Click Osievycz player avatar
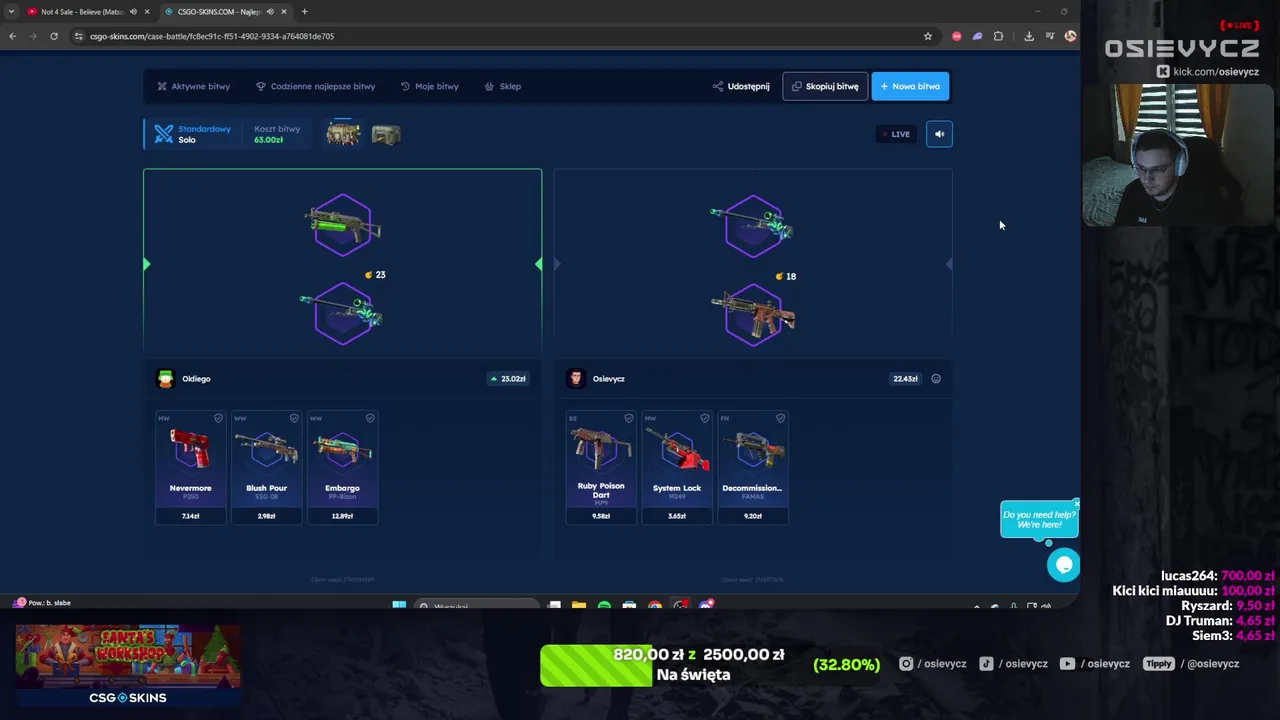 point(575,378)
